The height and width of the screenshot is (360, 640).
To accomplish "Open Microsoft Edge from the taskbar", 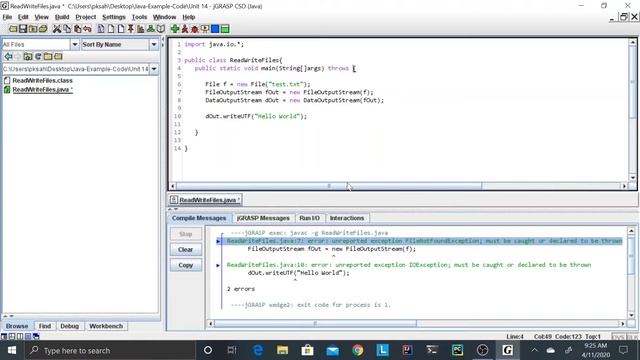I will 258,350.
